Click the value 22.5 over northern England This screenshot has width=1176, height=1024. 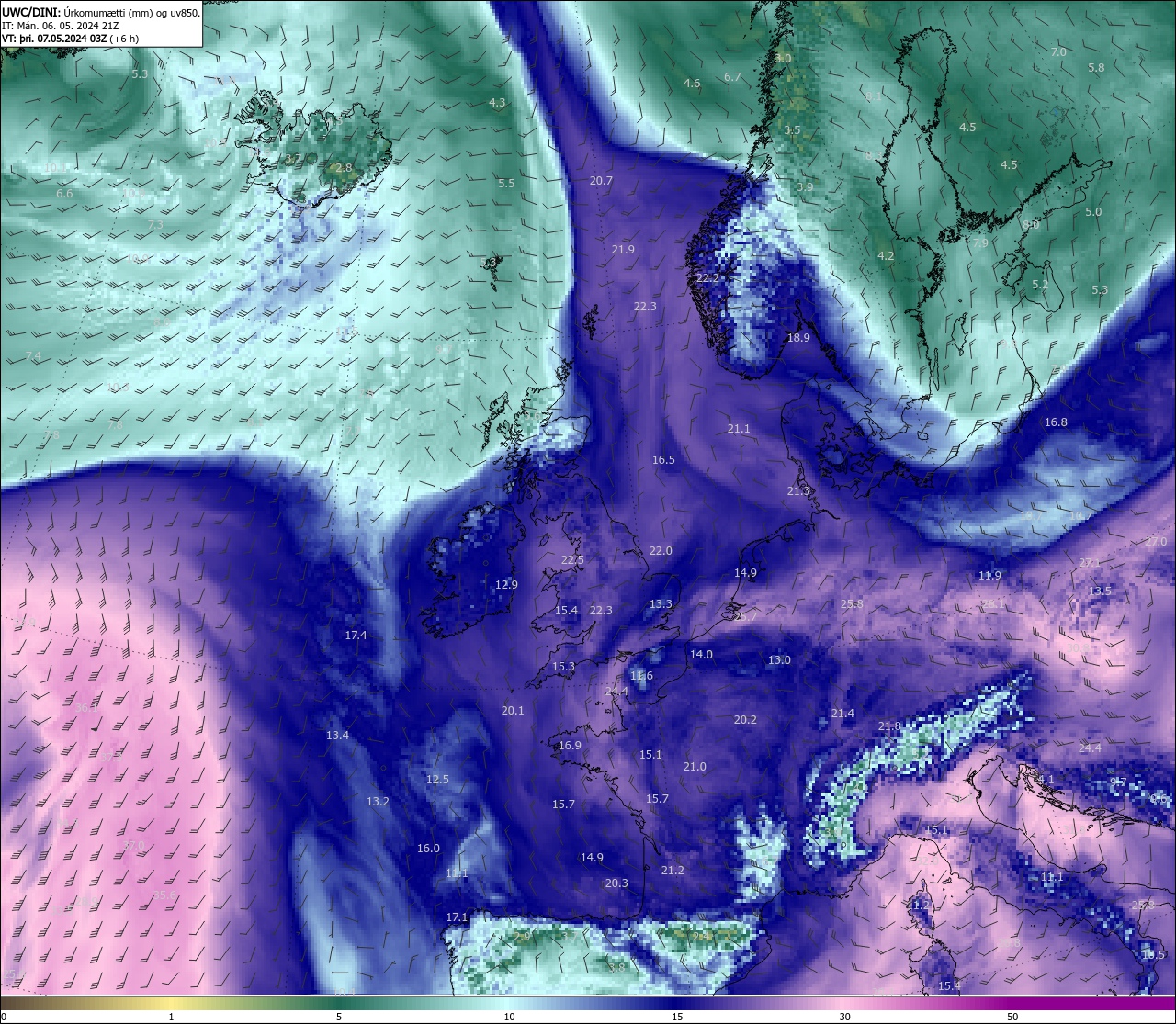[572, 560]
